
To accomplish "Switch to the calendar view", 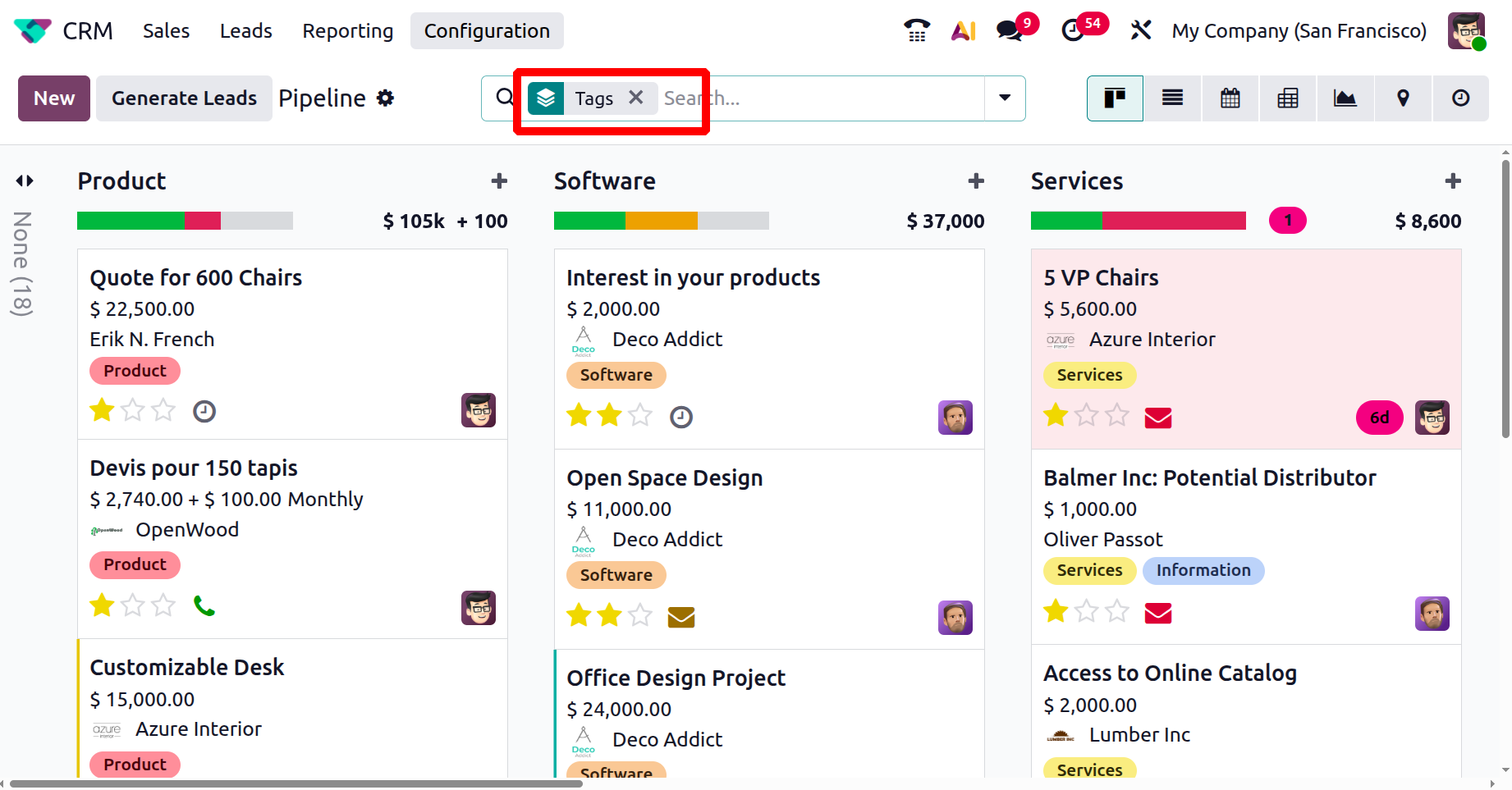I will click(x=1230, y=98).
